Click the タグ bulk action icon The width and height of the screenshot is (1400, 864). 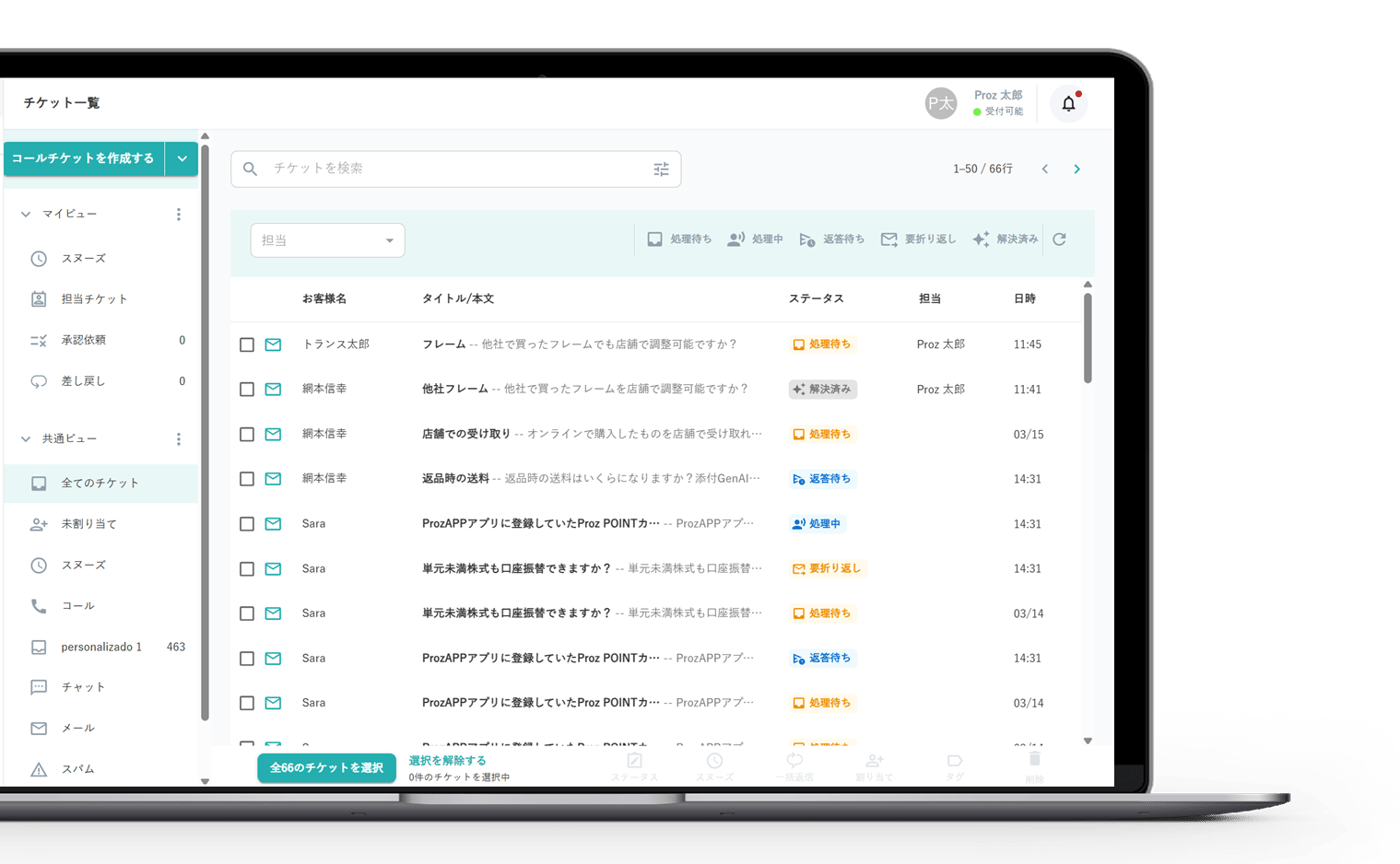click(955, 767)
